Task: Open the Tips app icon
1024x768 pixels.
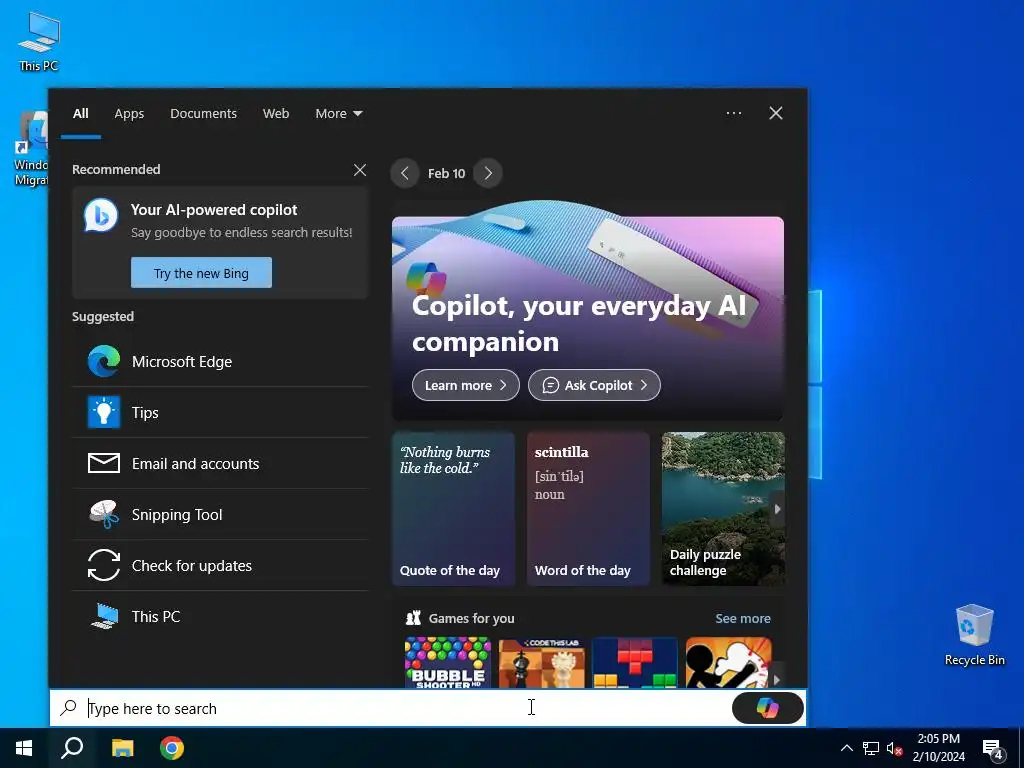Action: (x=104, y=412)
